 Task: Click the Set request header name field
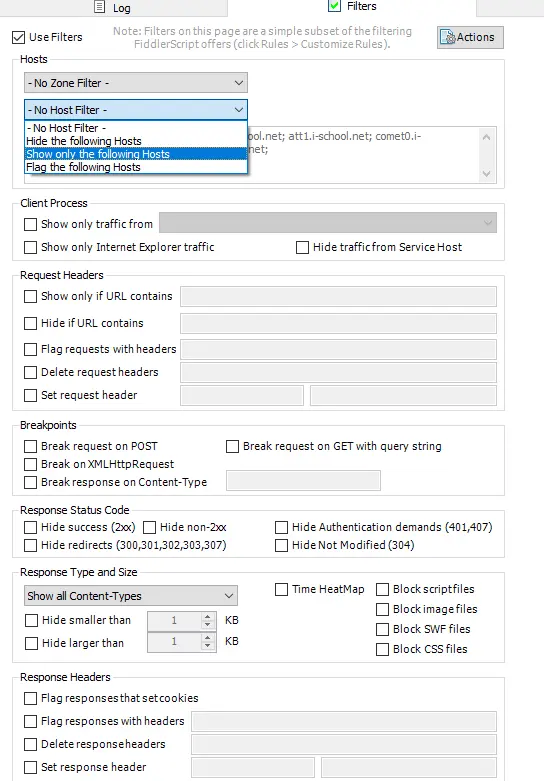(x=242, y=395)
